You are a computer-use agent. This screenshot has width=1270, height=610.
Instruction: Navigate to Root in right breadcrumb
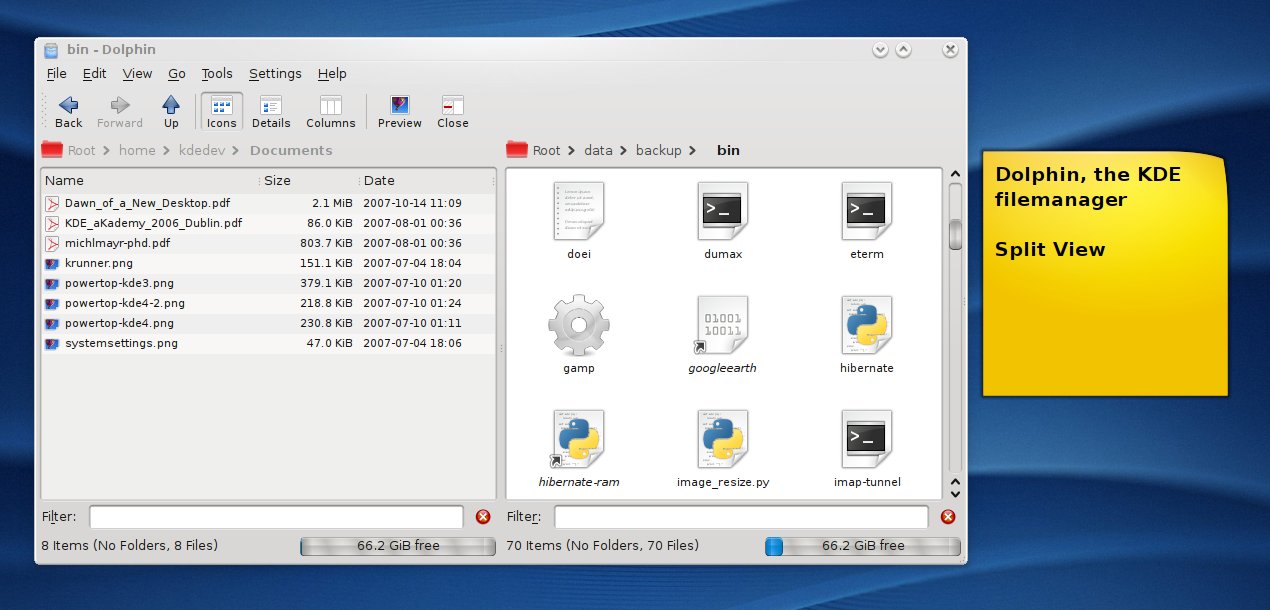click(x=546, y=151)
